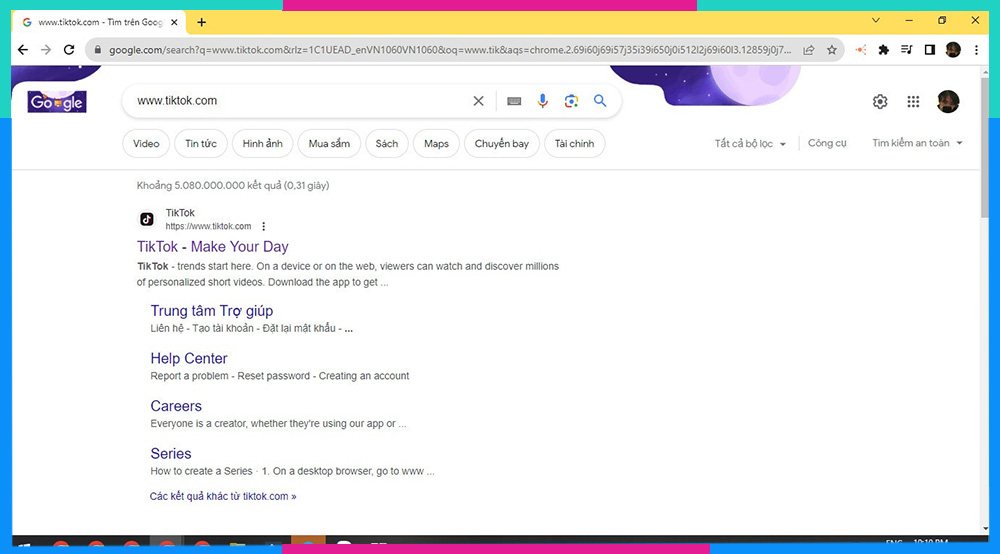Switch to Tin tức filter
This screenshot has height=554, width=1000.
point(201,143)
